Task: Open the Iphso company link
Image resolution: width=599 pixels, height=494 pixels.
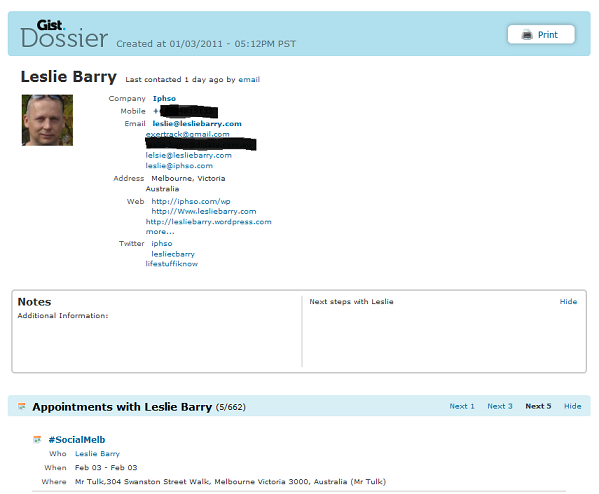Action: (164, 99)
